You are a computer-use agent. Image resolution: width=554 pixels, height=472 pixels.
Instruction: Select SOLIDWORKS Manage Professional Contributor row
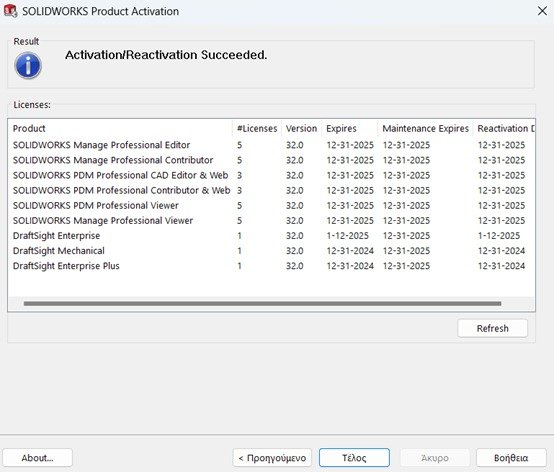[x=271, y=160]
